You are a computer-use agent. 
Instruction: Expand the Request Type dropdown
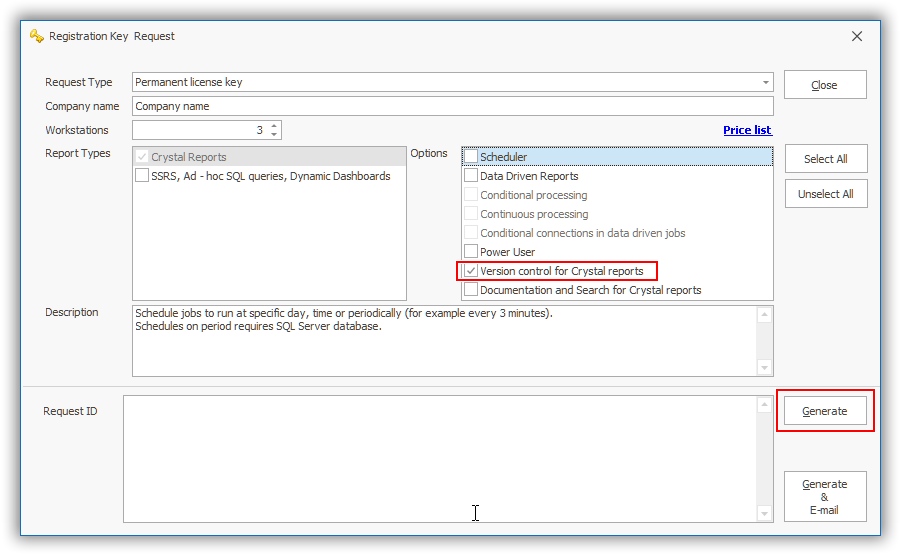click(765, 82)
